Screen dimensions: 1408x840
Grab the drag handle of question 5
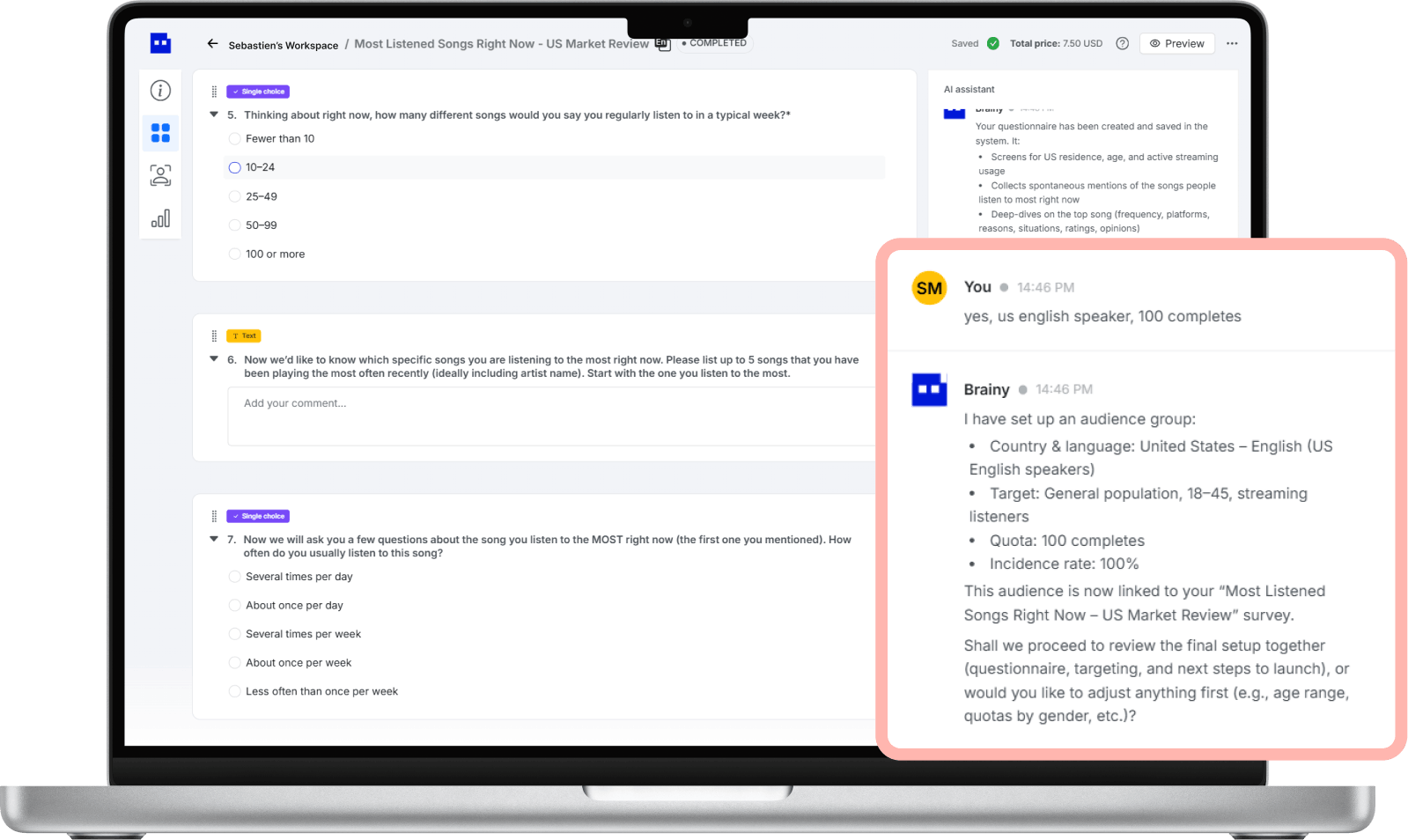(214, 92)
